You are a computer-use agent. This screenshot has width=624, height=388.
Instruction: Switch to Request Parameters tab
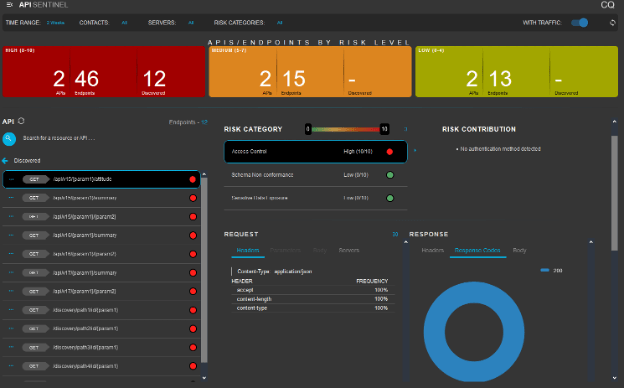click(x=285, y=250)
